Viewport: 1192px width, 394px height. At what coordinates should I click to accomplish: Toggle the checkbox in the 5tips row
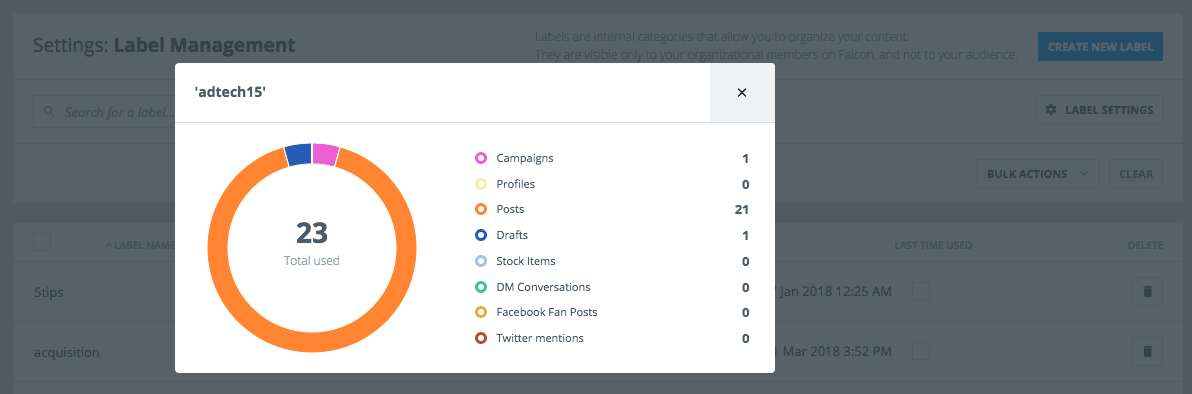click(x=921, y=291)
